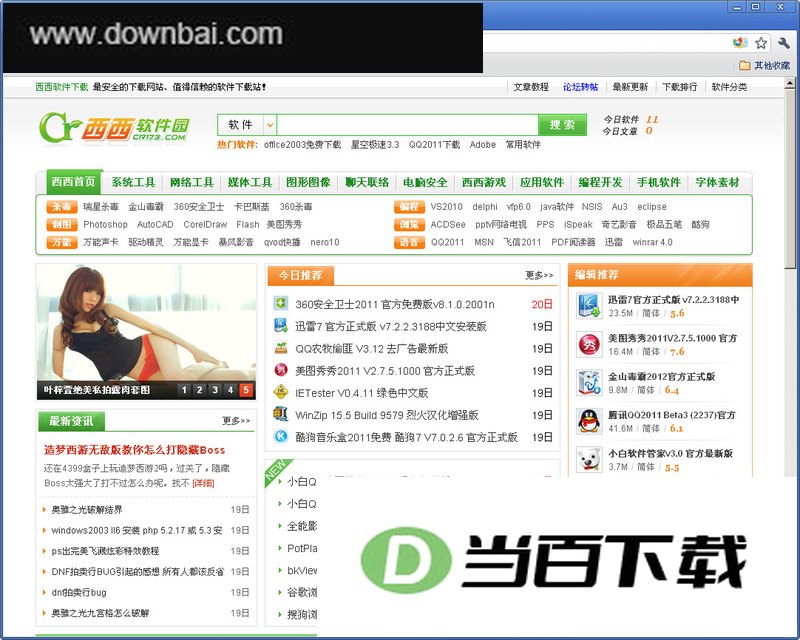Open the 系统工具 navigation tab
The width and height of the screenshot is (800, 640).
pyautogui.click(x=133, y=182)
